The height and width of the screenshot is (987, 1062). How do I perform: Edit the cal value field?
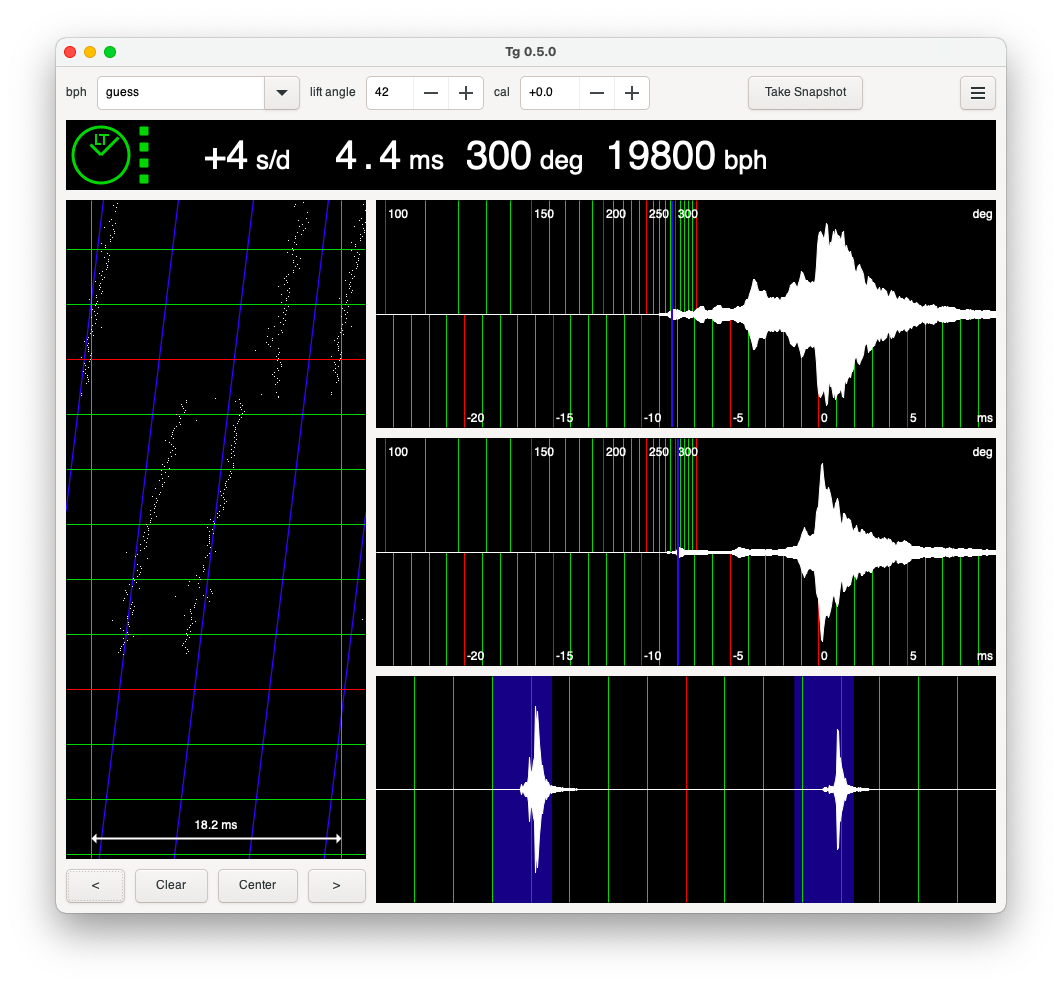(549, 93)
